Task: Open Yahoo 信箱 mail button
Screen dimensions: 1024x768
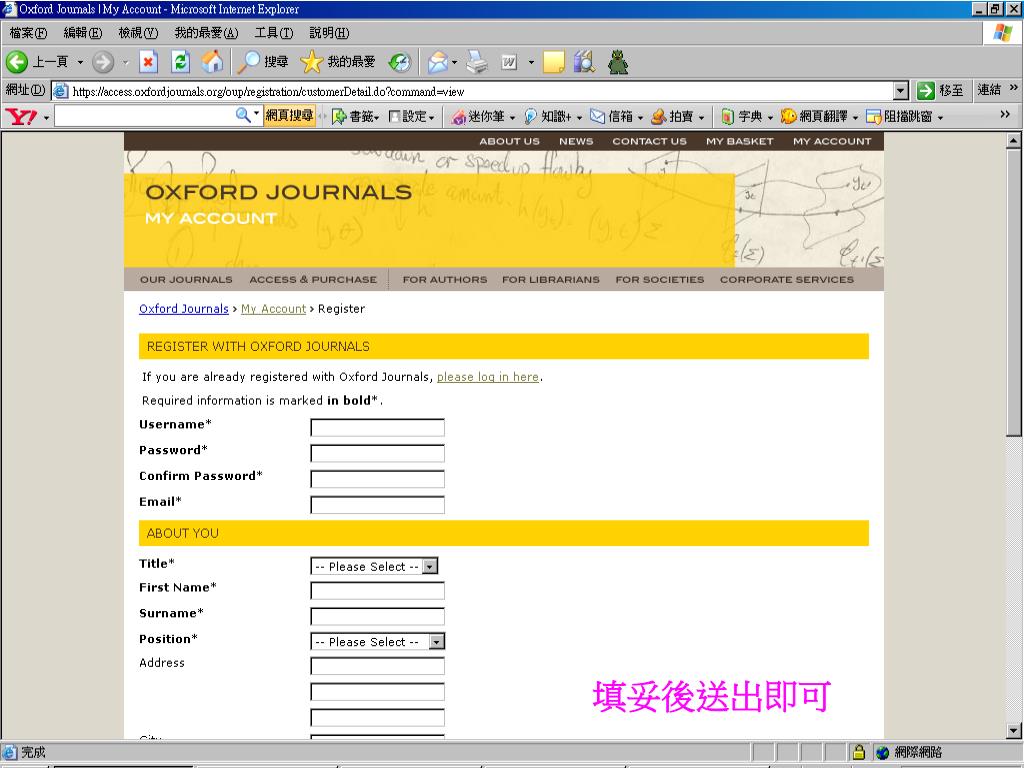Action: tap(616, 116)
